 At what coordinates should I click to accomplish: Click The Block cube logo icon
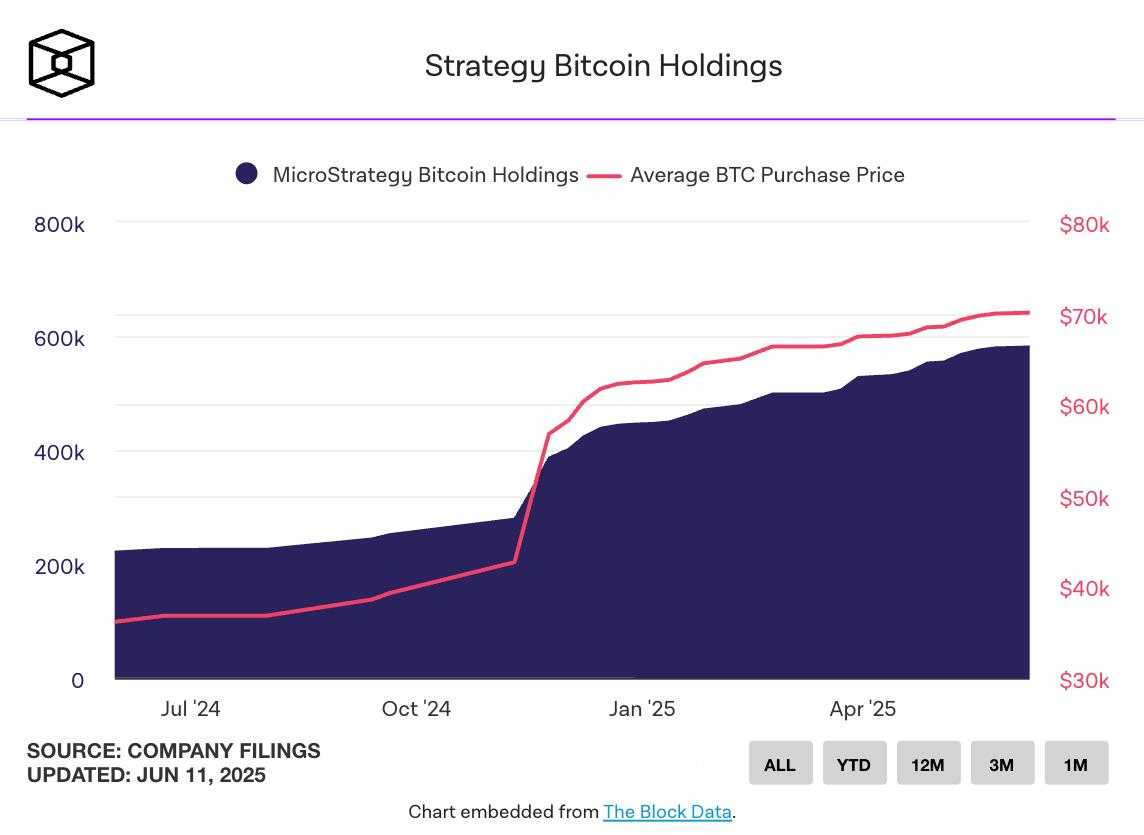tap(62, 63)
